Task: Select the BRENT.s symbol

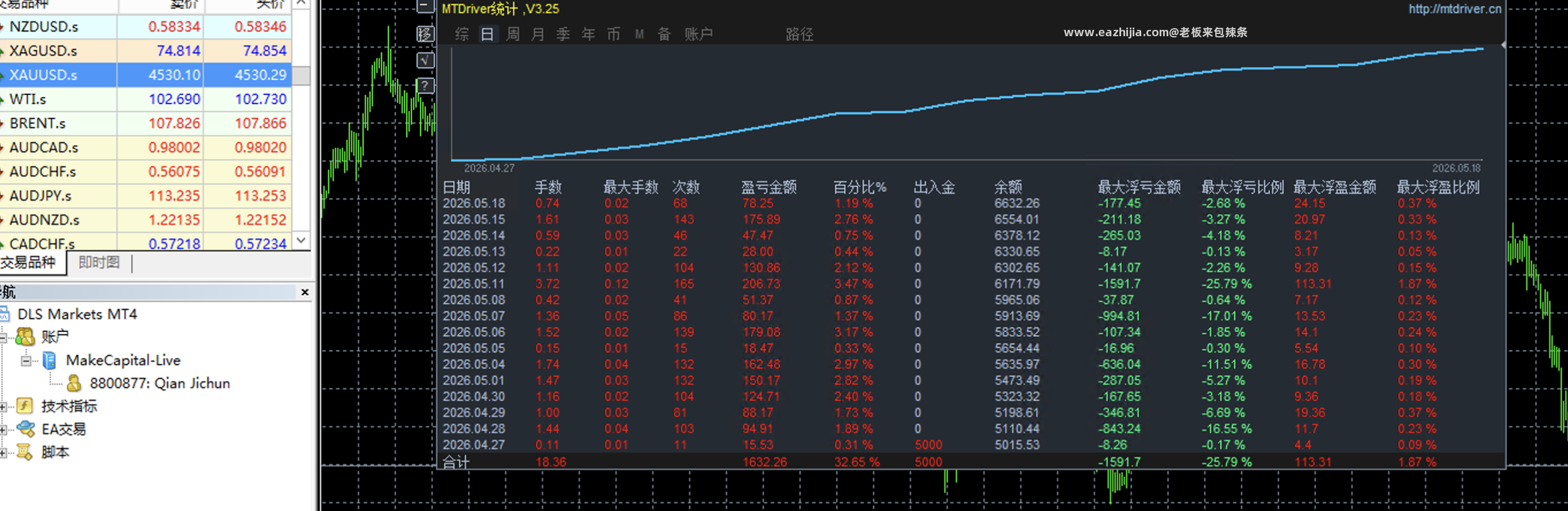Action: click(37, 123)
